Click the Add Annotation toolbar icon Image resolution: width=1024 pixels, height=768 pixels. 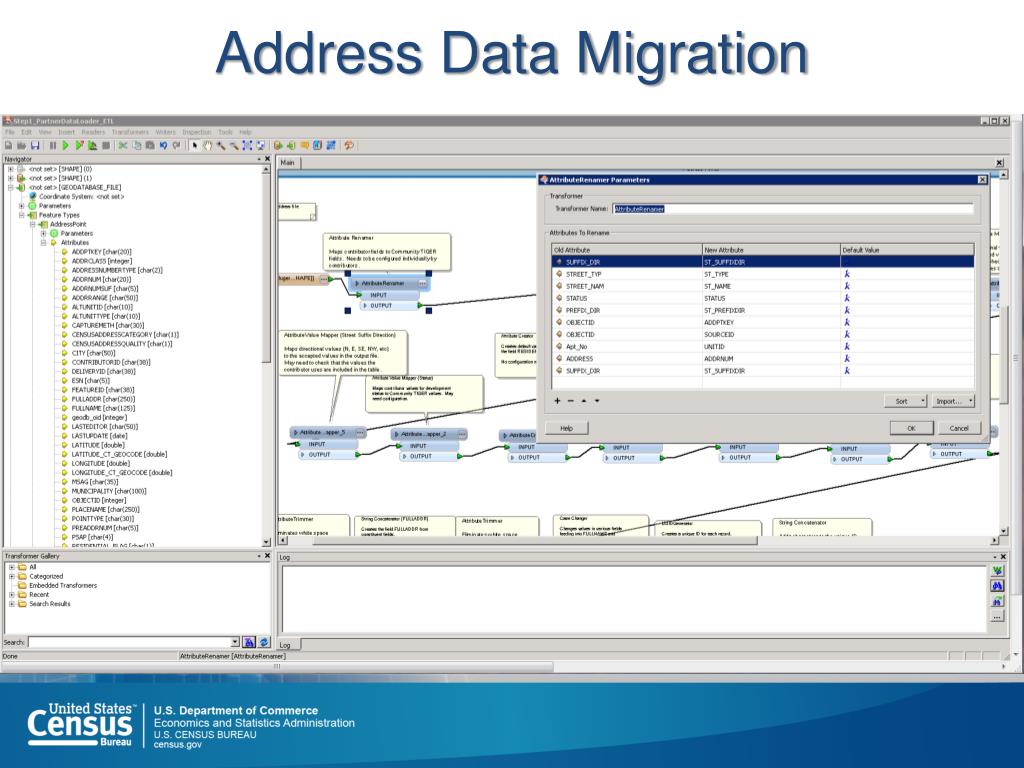pyautogui.click(x=304, y=146)
